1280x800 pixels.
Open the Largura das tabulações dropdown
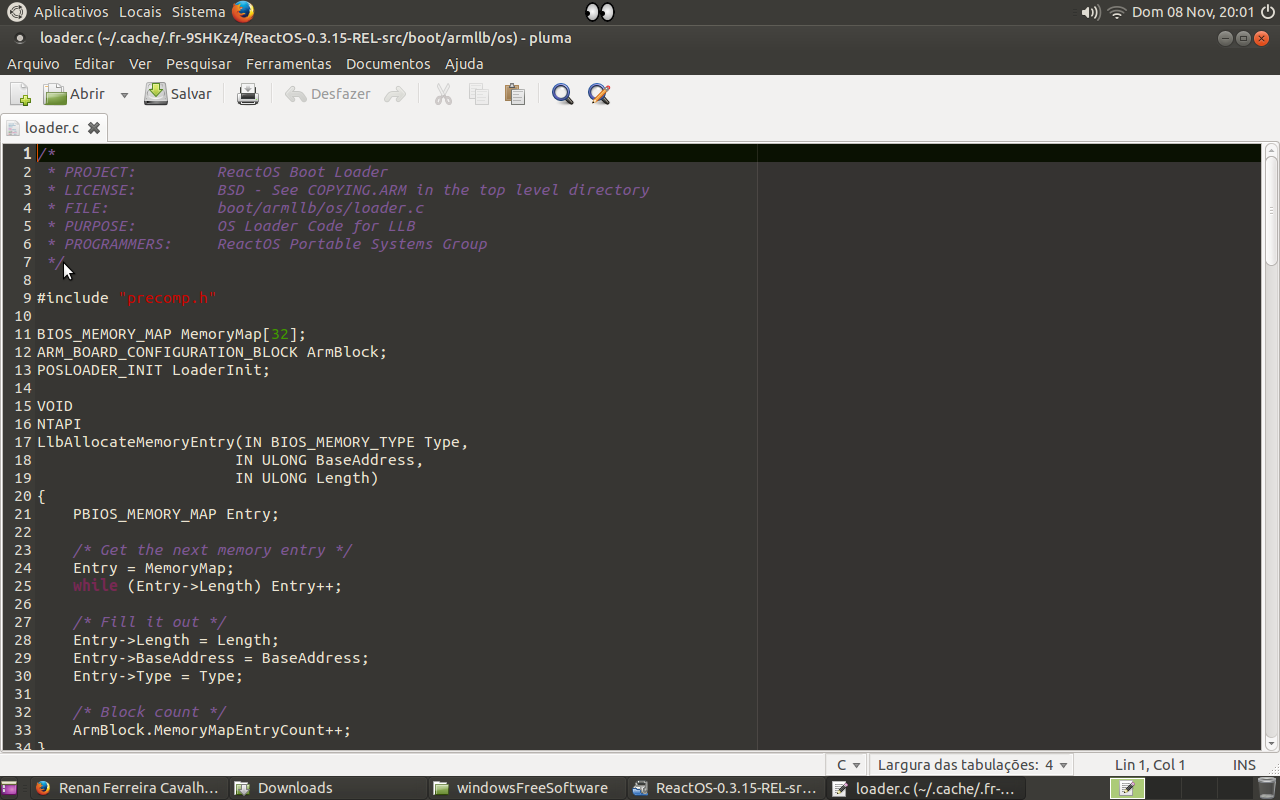(x=973, y=765)
